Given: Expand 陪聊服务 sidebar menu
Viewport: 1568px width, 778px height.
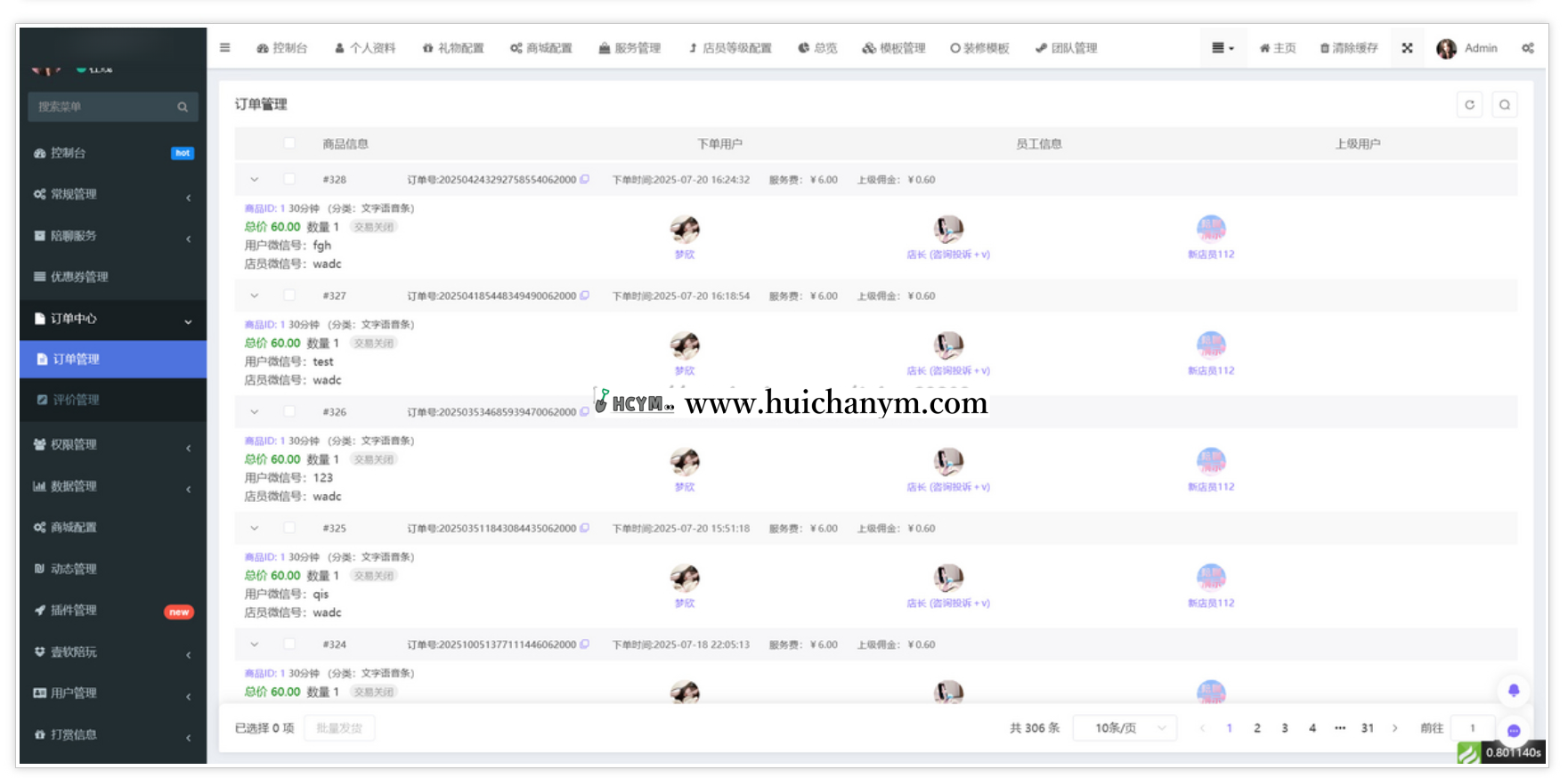Looking at the screenshot, I should coord(113,236).
